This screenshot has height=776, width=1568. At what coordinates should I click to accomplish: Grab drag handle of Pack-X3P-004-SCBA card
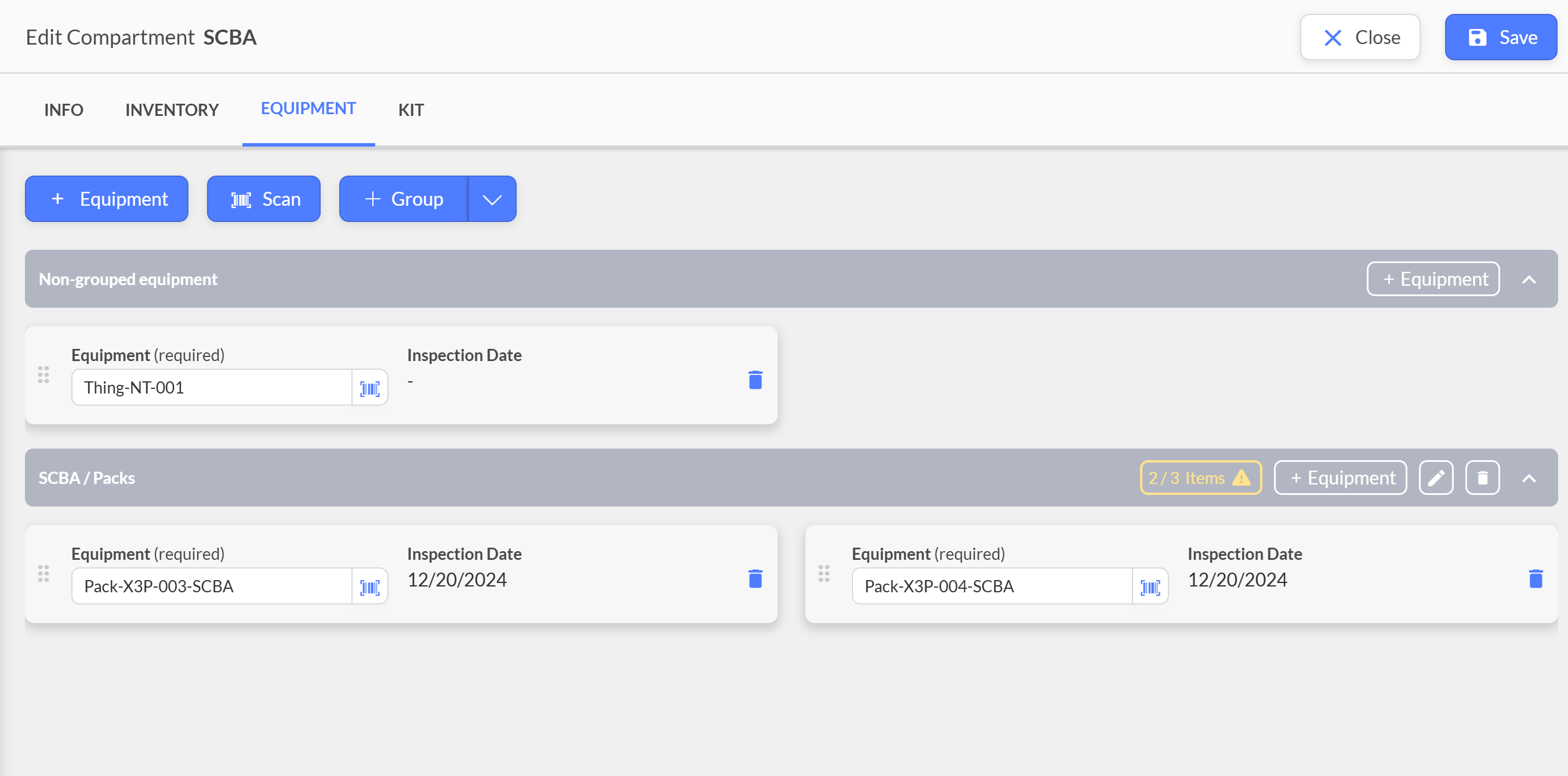[x=823, y=574]
